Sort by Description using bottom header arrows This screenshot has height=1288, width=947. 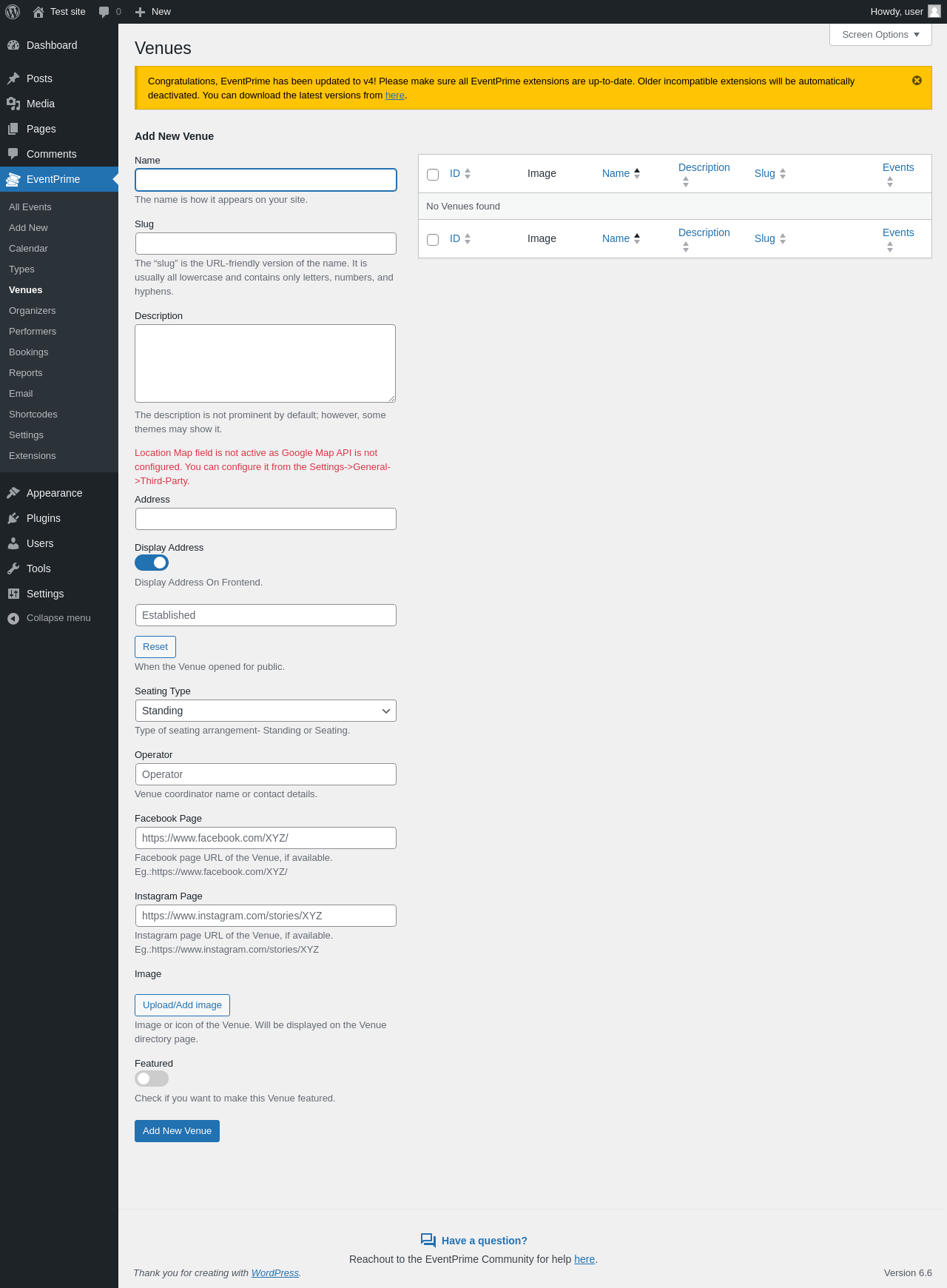686,247
